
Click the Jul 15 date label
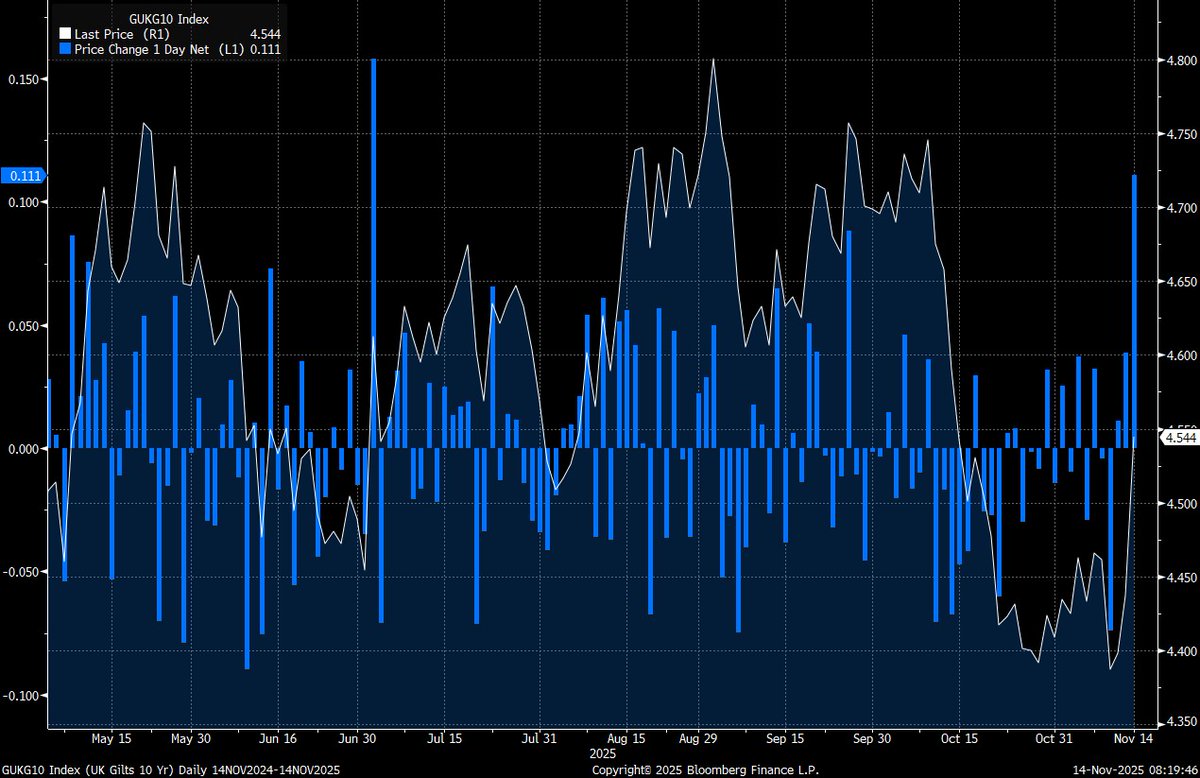444,739
